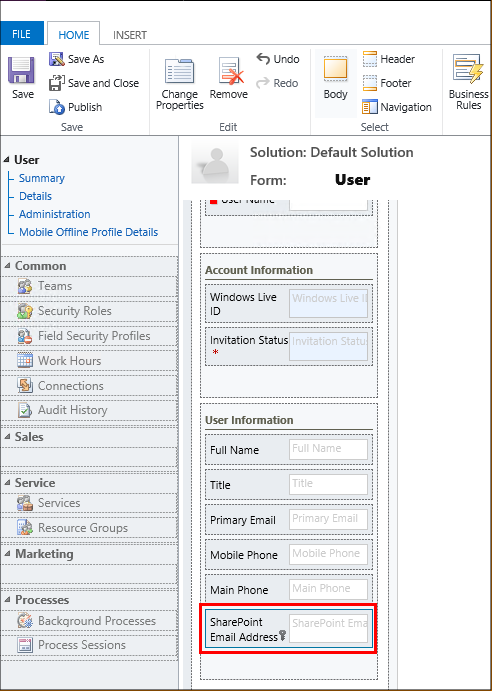492x691 pixels.
Task: Select the SharePoint Email Address field
Action: [x=289, y=629]
